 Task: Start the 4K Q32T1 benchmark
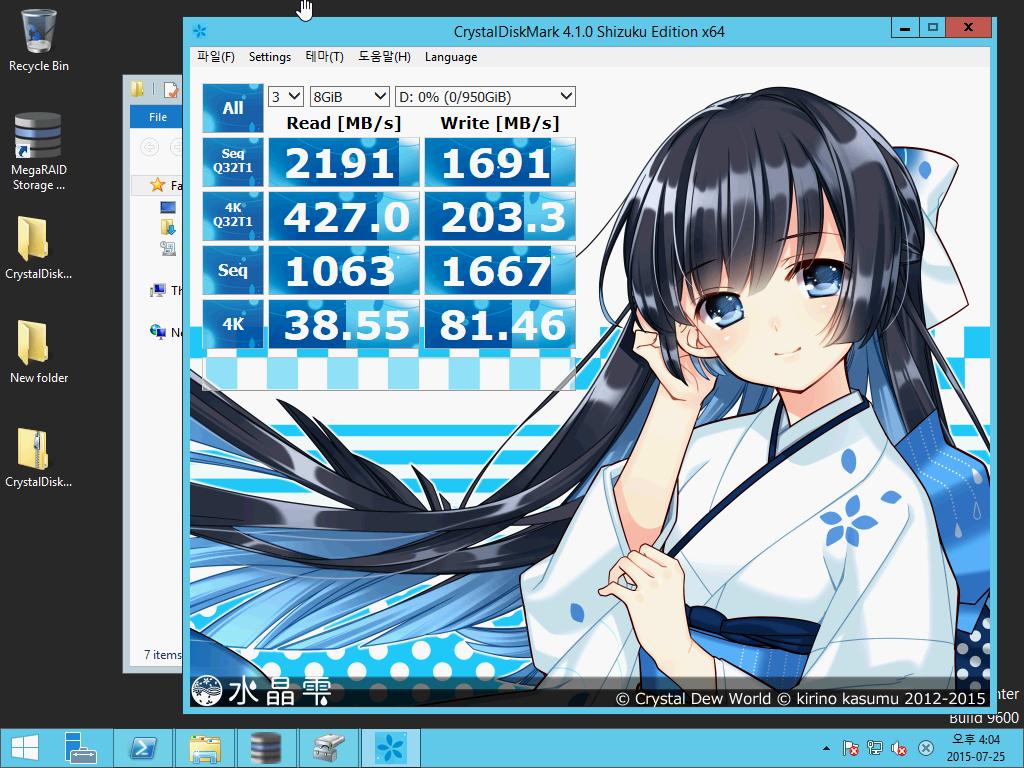(x=232, y=216)
